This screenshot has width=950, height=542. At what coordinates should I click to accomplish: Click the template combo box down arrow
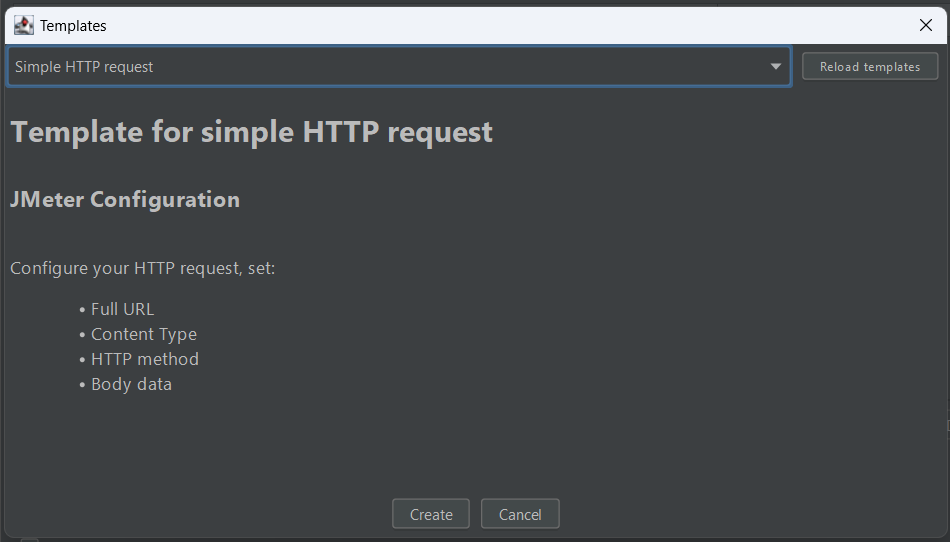[x=776, y=67]
